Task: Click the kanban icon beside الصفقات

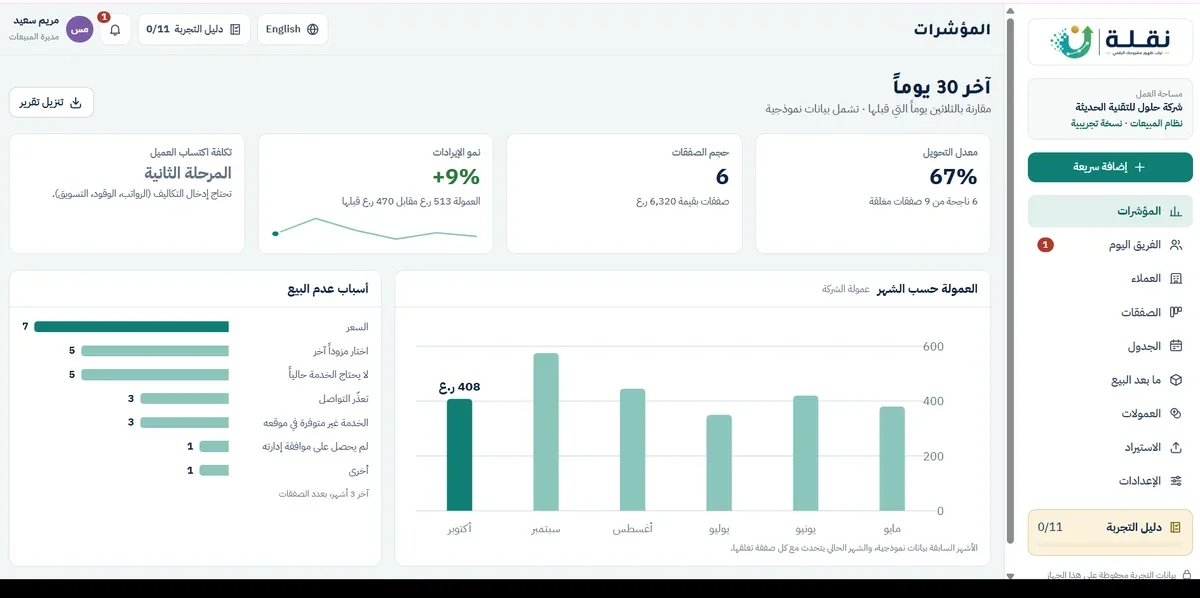Action: (x=1176, y=312)
